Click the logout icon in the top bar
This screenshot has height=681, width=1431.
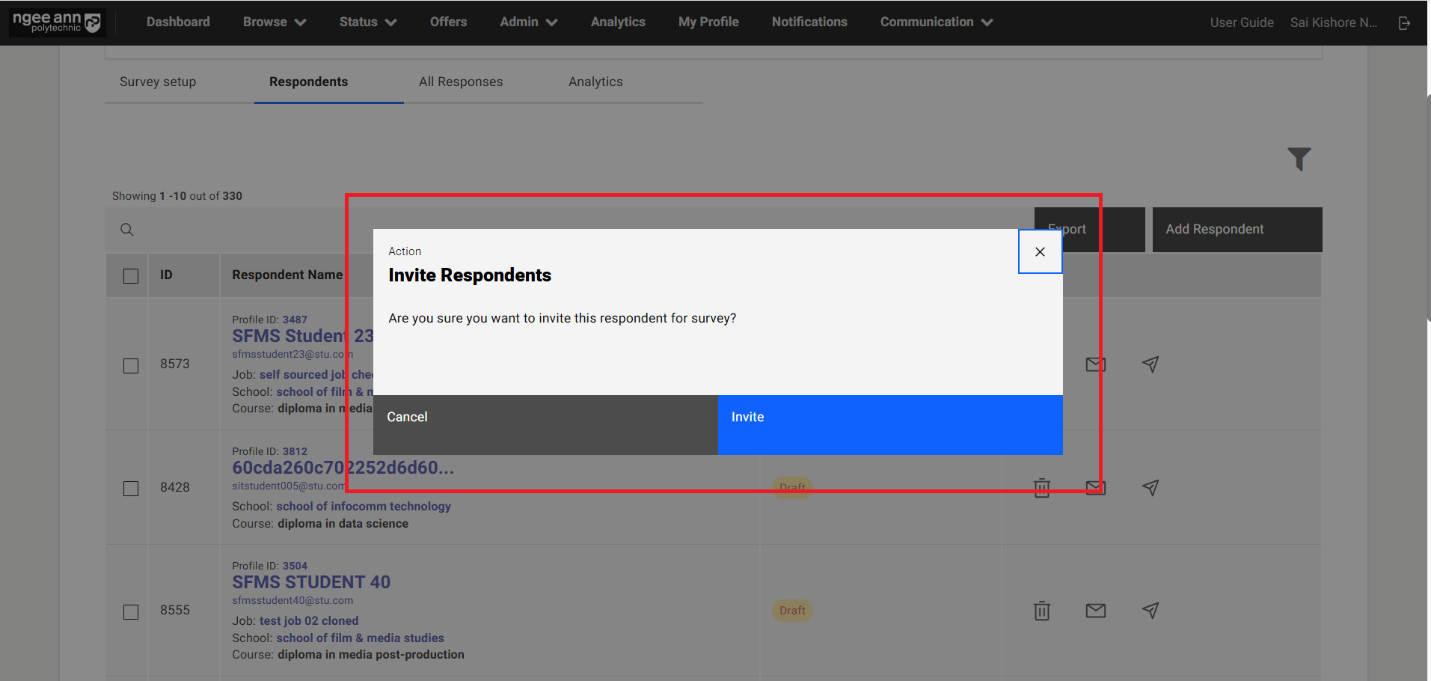[1405, 22]
